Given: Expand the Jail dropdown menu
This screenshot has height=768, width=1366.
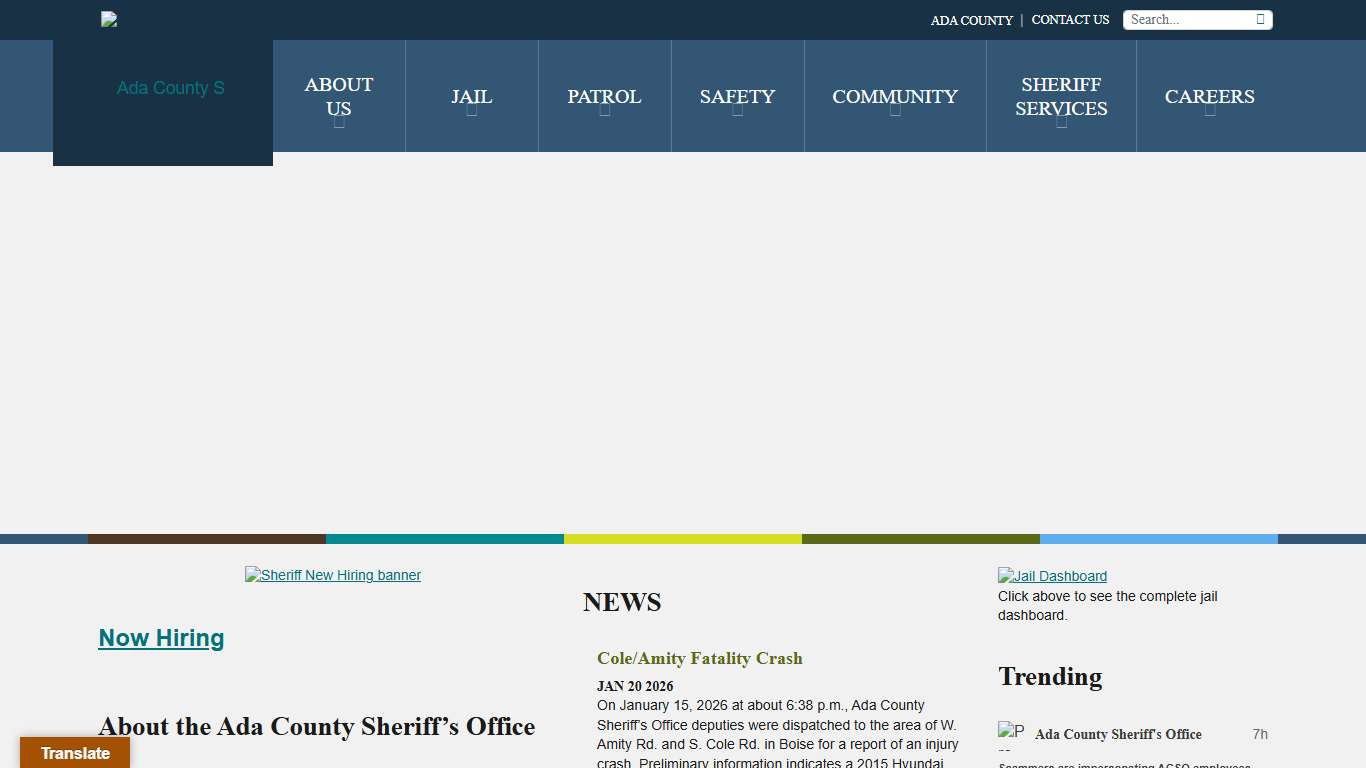Looking at the screenshot, I should (x=471, y=97).
